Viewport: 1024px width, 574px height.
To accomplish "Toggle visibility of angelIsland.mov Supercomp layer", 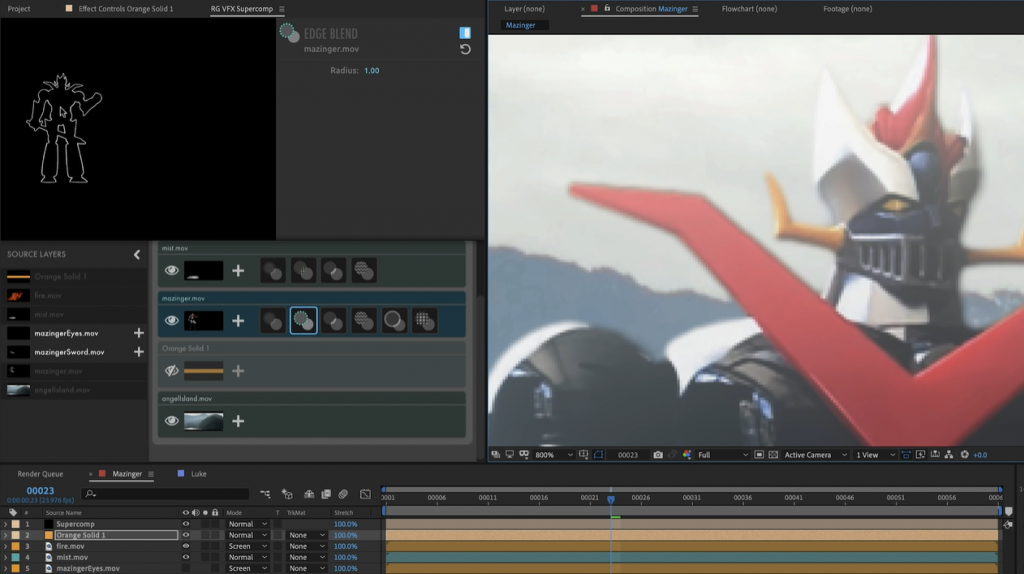I will click(172, 421).
